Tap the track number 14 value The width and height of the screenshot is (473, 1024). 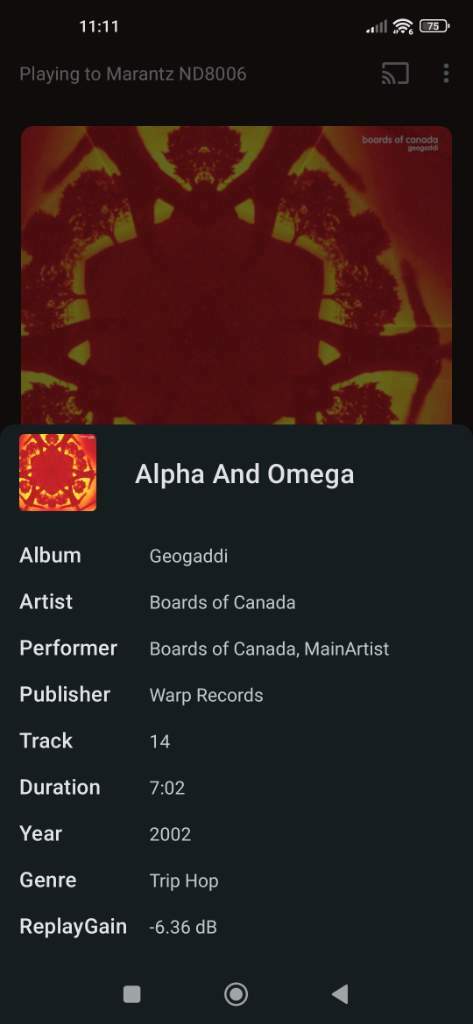(159, 741)
